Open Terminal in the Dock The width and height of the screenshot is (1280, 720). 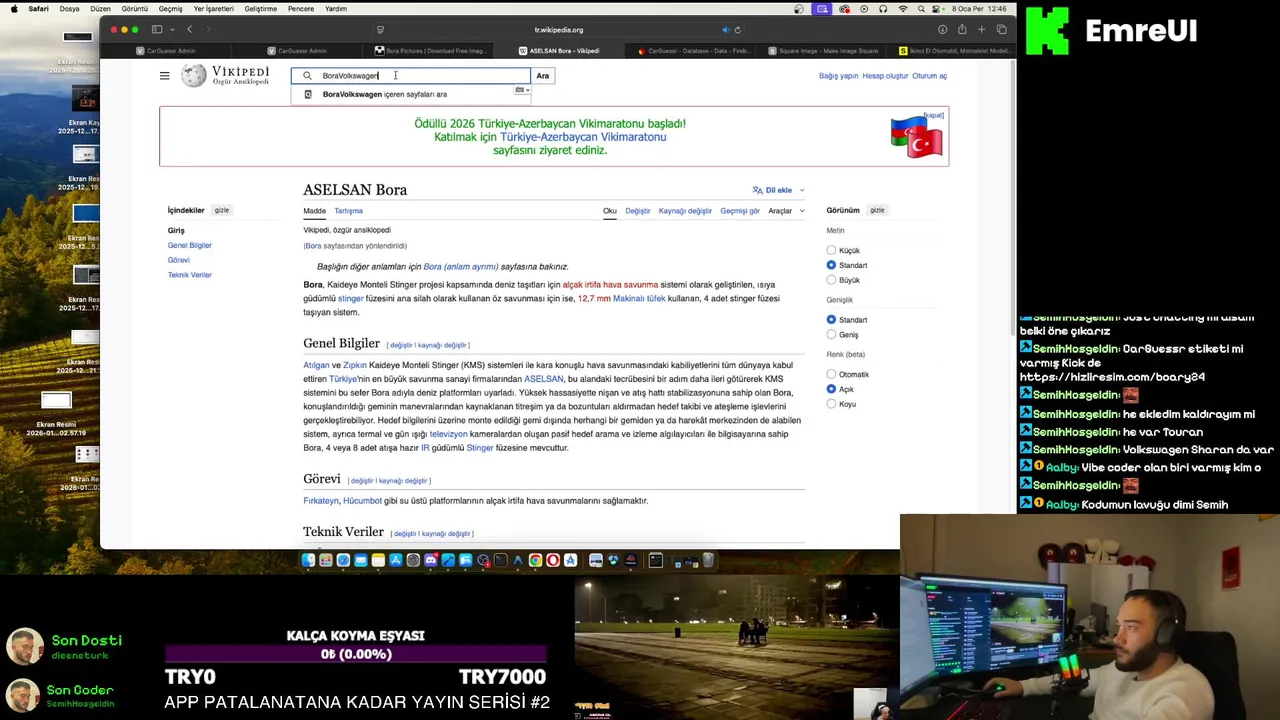pos(501,561)
